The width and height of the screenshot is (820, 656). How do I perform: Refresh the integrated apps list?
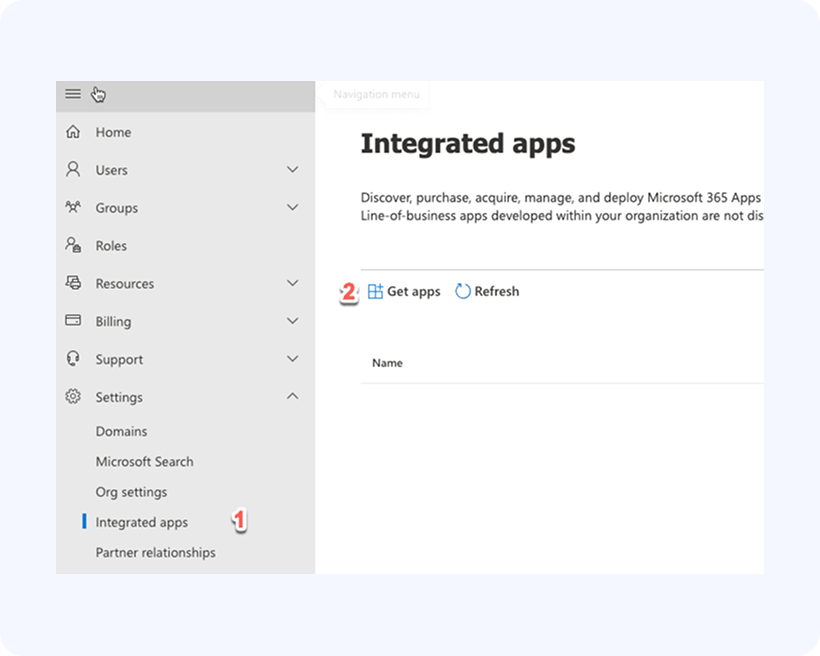click(487, 292)
